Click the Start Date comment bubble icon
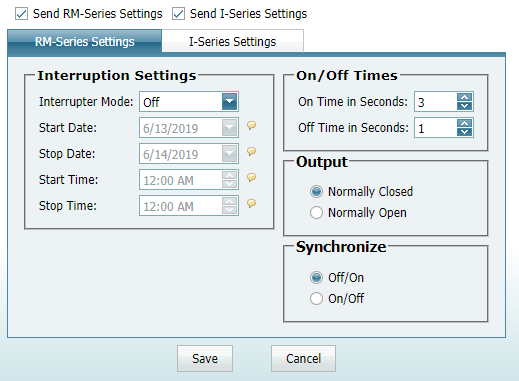 click(252, 126)
